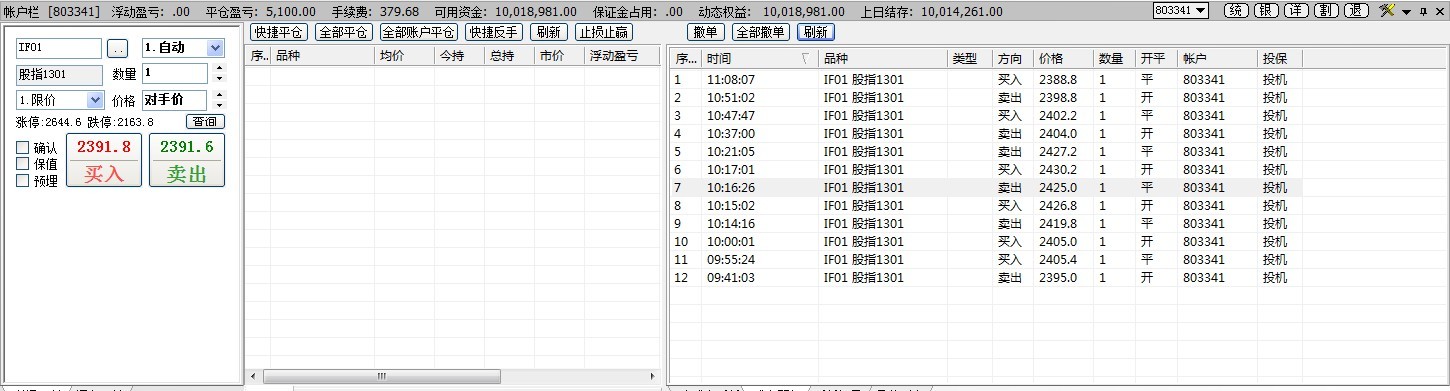Focus the 价格 对手价 price field

tap(174, 100)
